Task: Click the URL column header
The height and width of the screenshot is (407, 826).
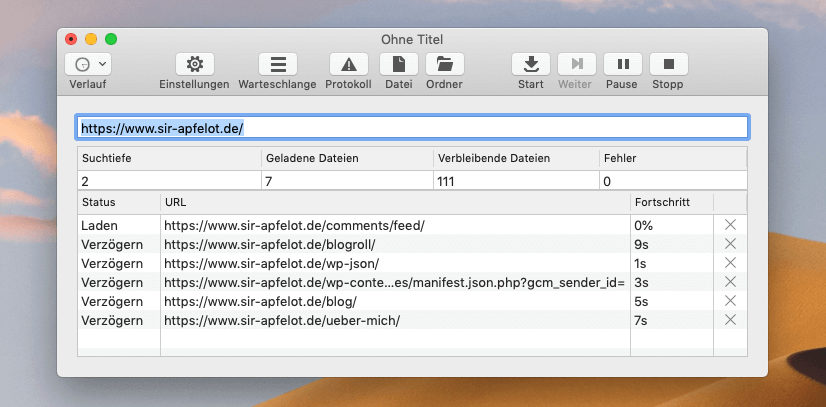Action: [x=396, y=203]
